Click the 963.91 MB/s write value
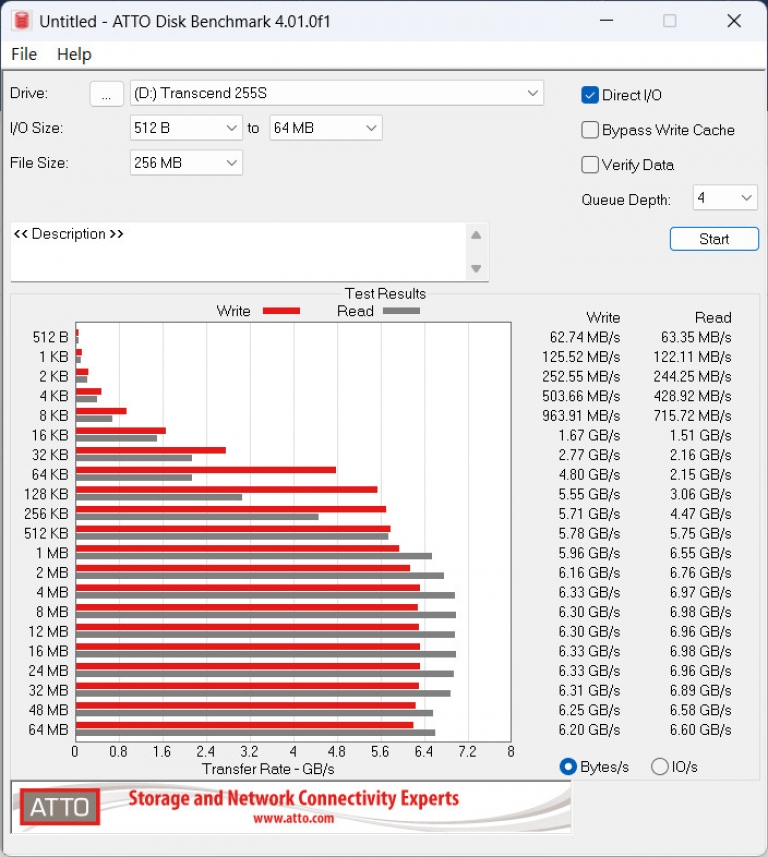The height and width of the screenshot is (857, 768). tap(581, 416)
